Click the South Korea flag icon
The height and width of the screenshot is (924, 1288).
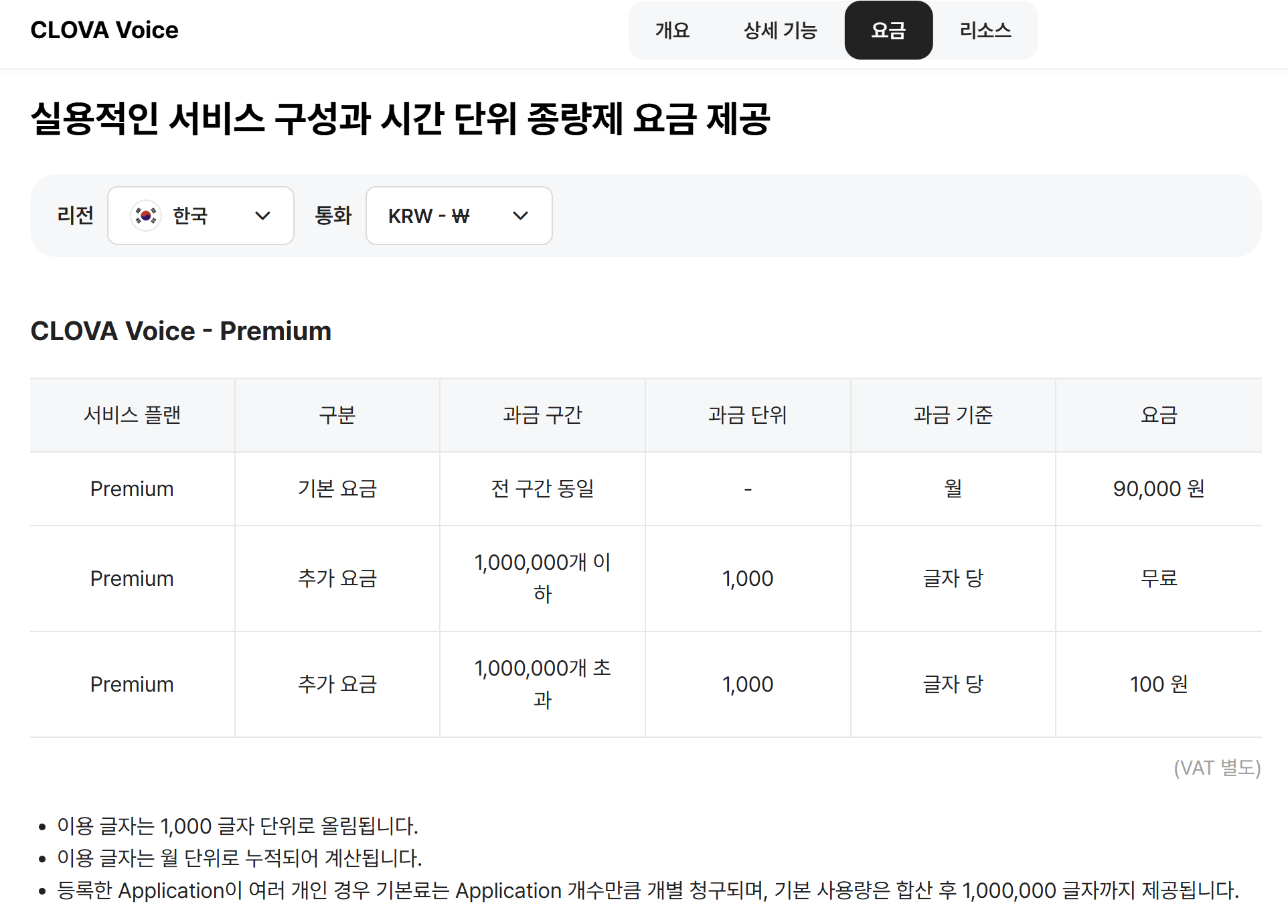click(145, 216)
